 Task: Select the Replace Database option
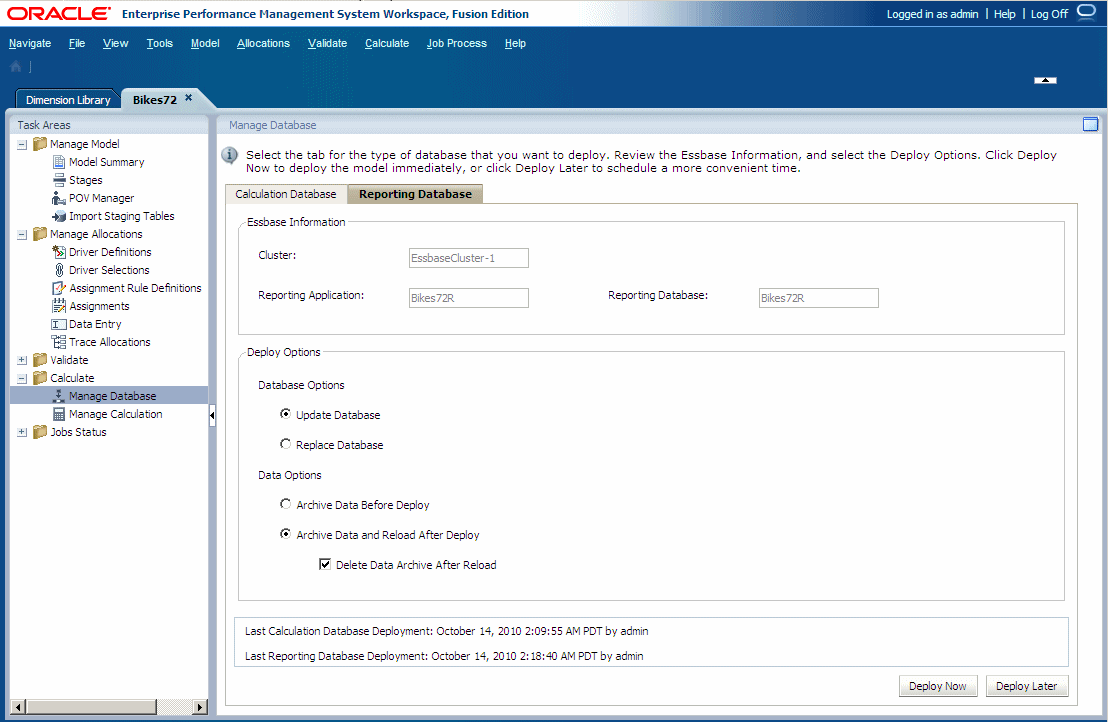(286, 444)
